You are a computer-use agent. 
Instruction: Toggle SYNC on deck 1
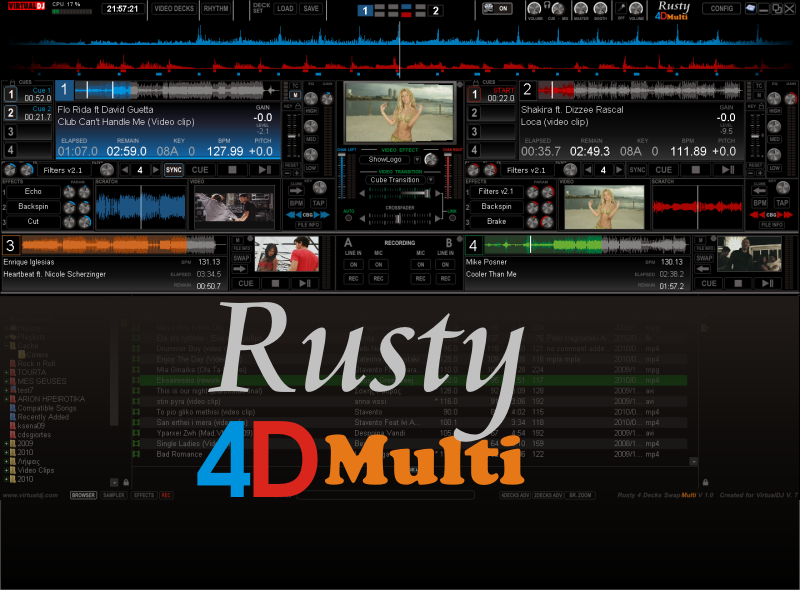click(173, 170)
